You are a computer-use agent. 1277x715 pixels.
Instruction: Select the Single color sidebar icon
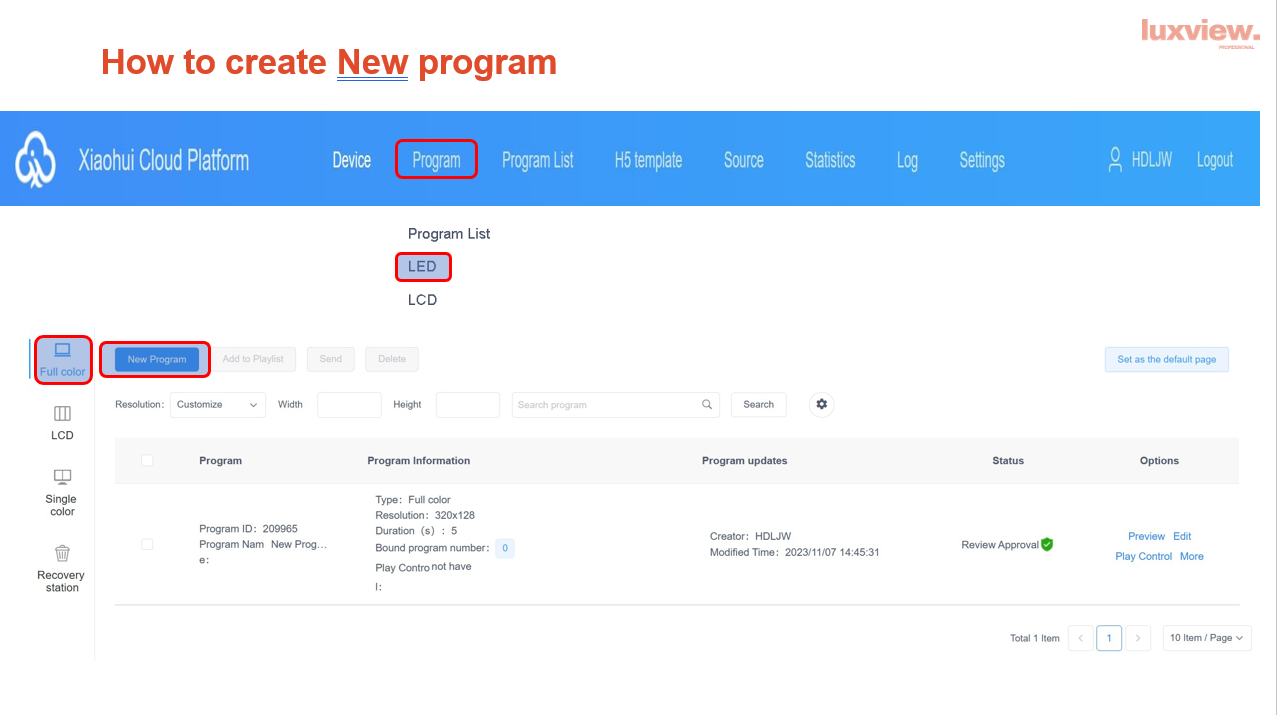62,478
